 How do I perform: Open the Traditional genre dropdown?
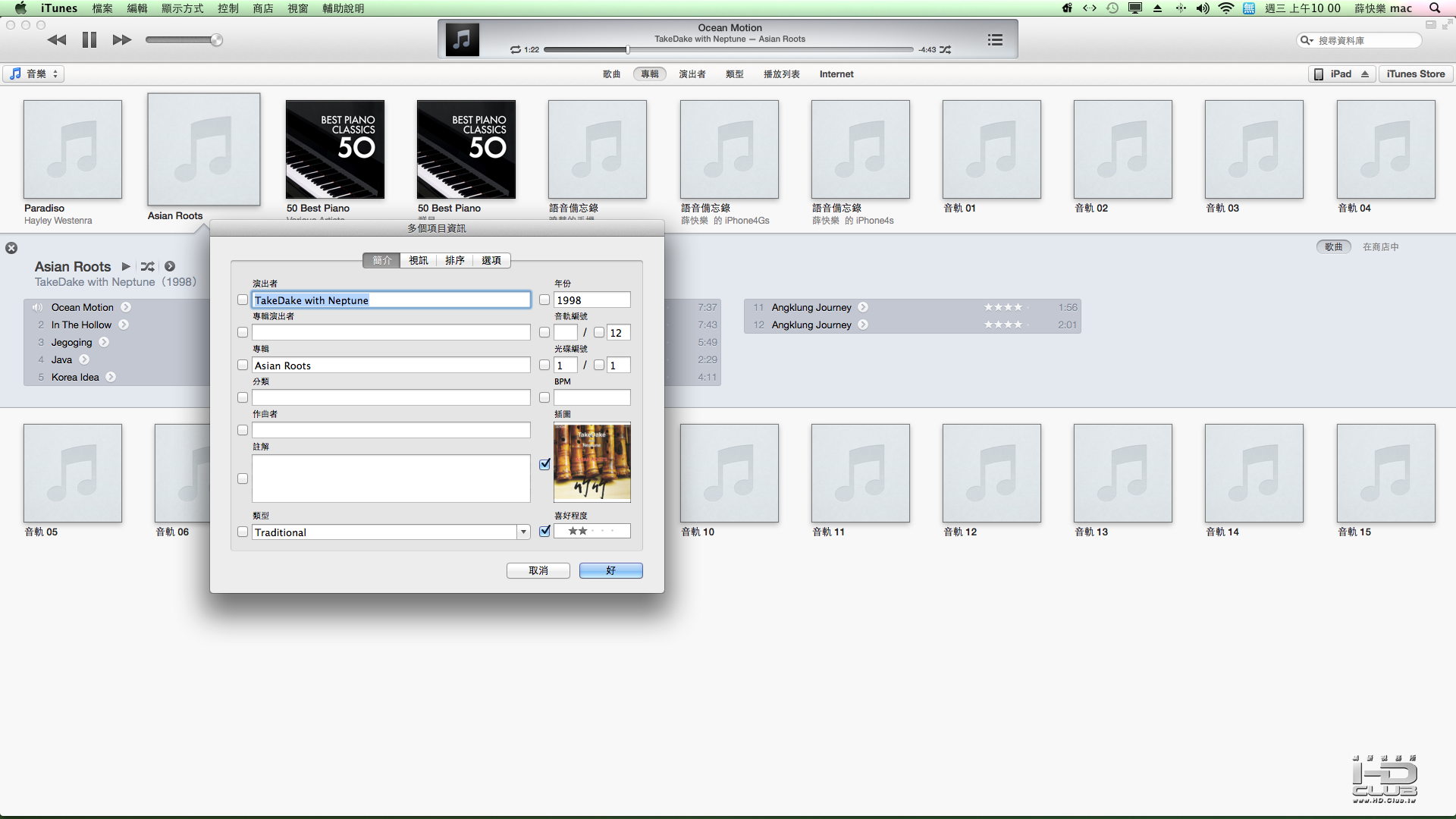[x=523, y=532]
